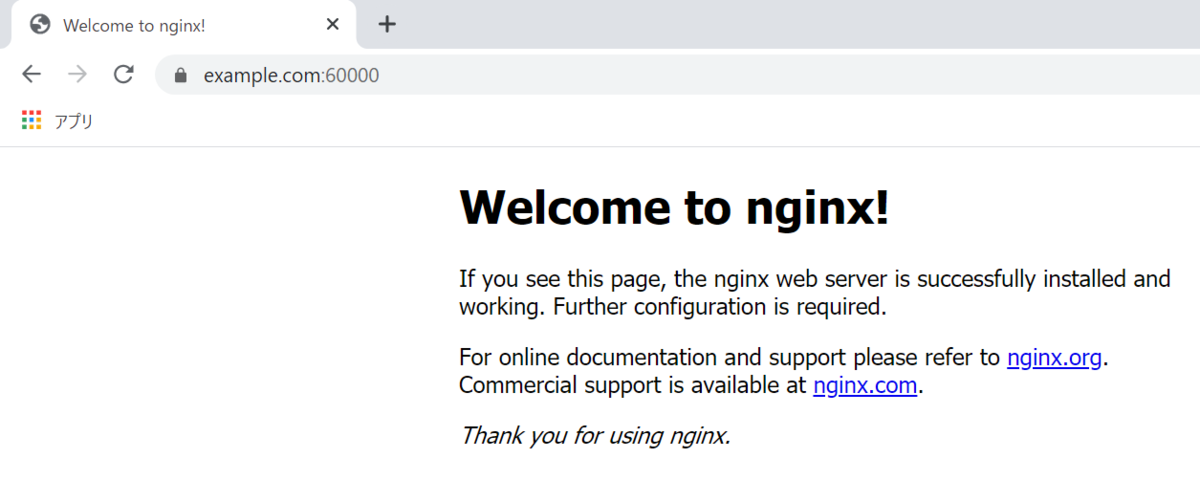1200x480 pixels.
Task: Click the text 'Thank you for using nginx.'
Action: click(x=595, y=435)
